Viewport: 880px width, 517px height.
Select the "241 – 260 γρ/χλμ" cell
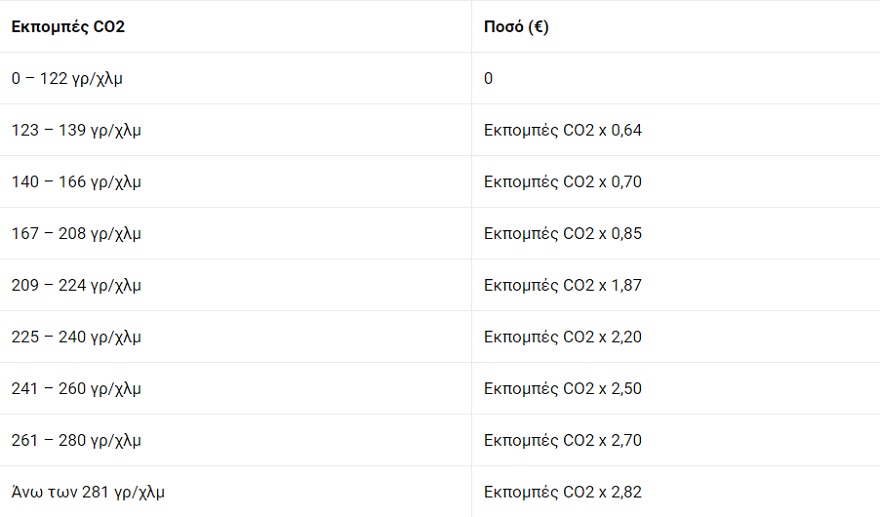(76, 389)
